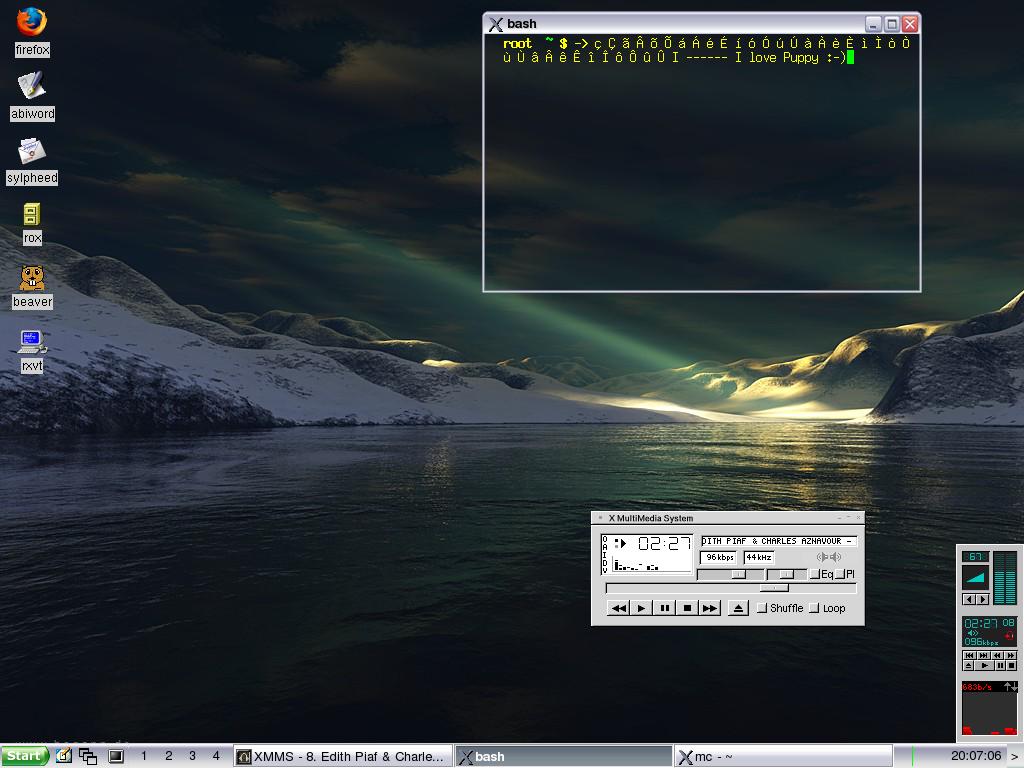
Task: Click the dock player 02:27 time display
Action: [981, 624]
